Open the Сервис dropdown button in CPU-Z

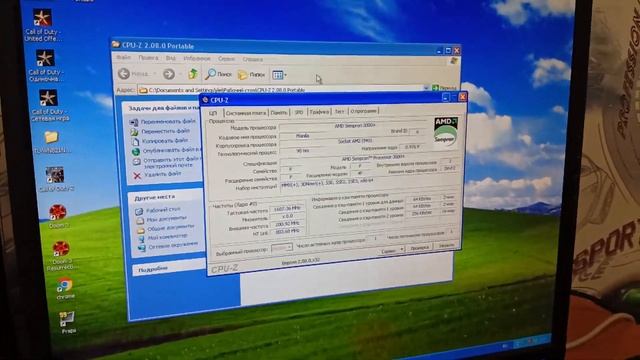tap(391, 251)
